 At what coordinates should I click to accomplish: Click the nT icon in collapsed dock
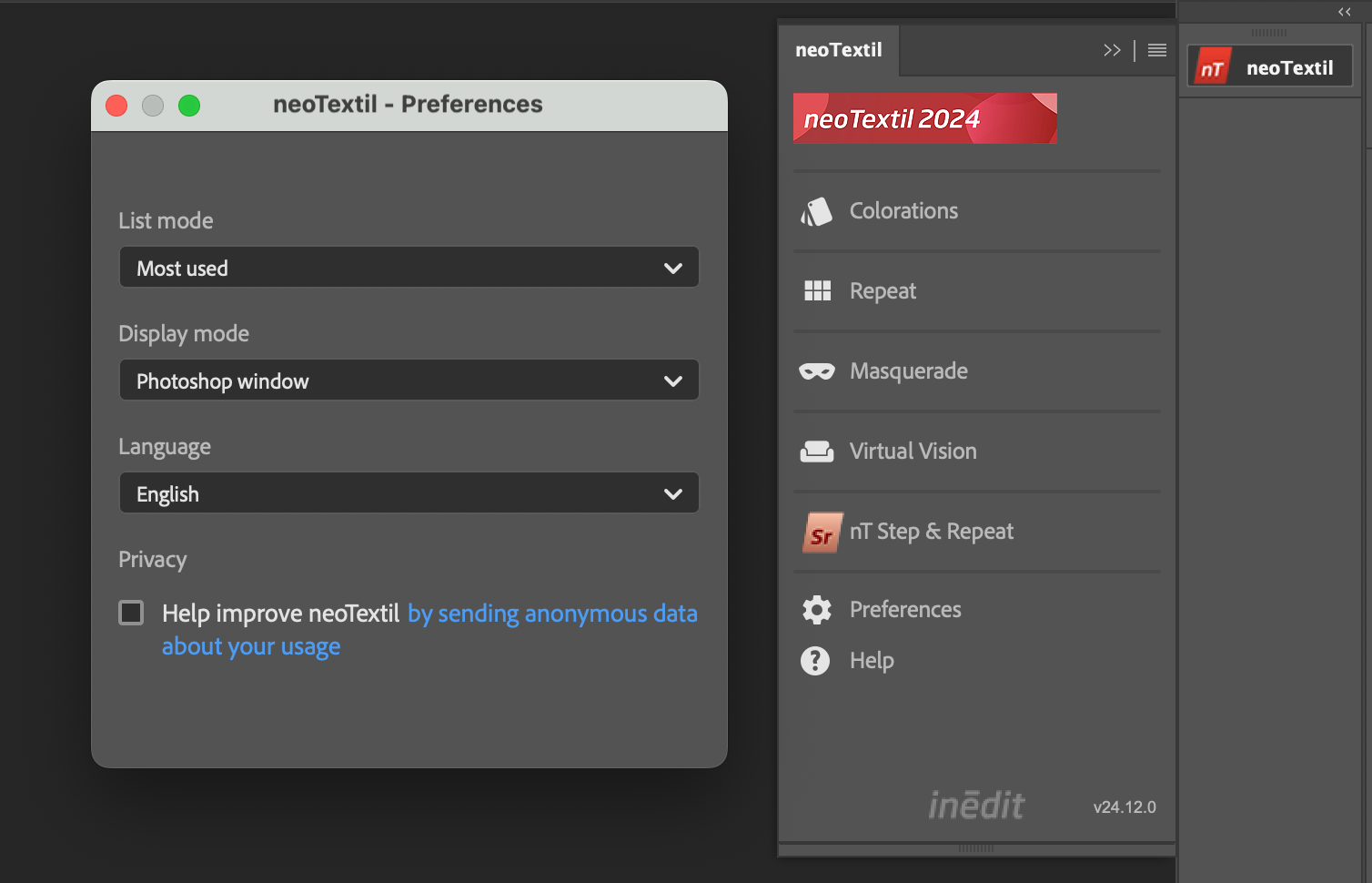tap(1211, 67)
